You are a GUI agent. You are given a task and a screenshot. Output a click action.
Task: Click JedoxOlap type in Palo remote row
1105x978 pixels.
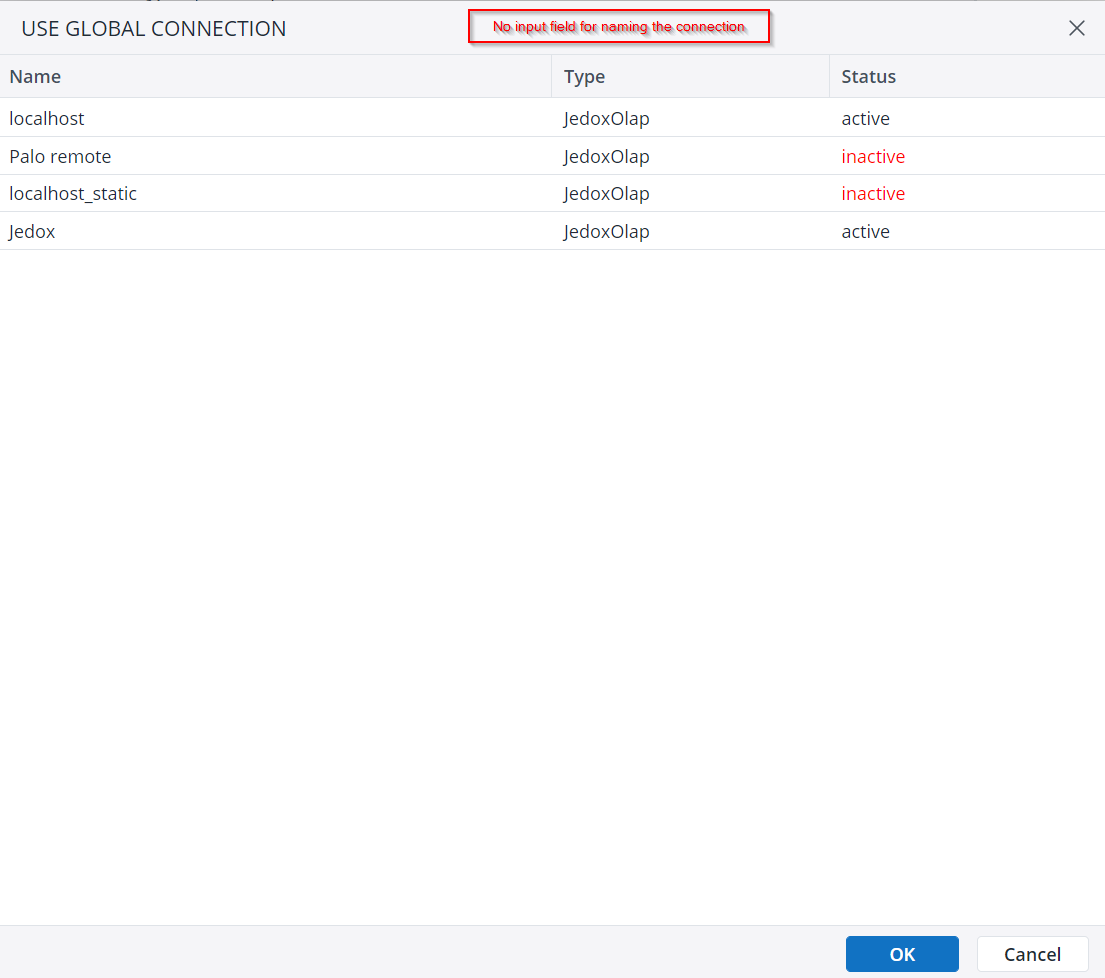tap(606, 156)
